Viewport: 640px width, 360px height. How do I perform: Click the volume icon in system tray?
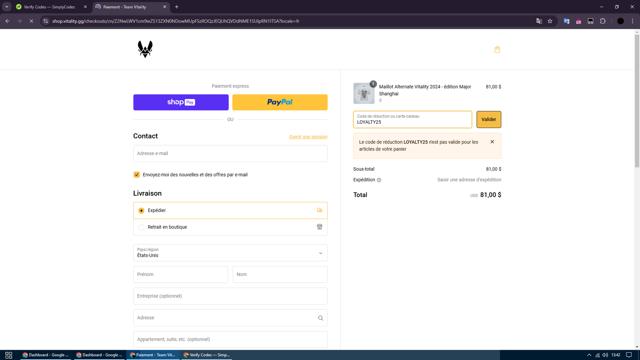(605, 355)
